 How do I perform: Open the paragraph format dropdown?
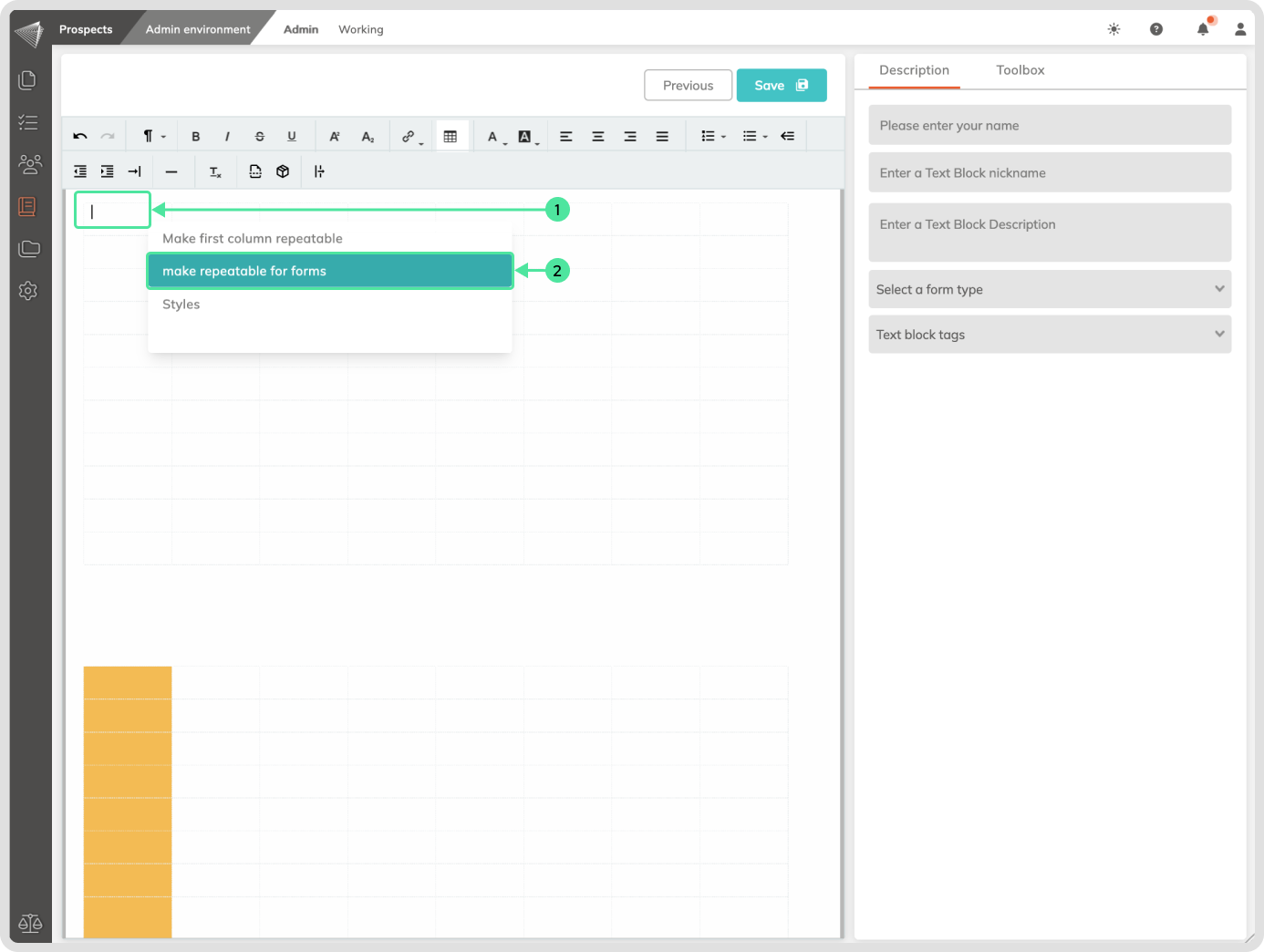tap(153, 137)
